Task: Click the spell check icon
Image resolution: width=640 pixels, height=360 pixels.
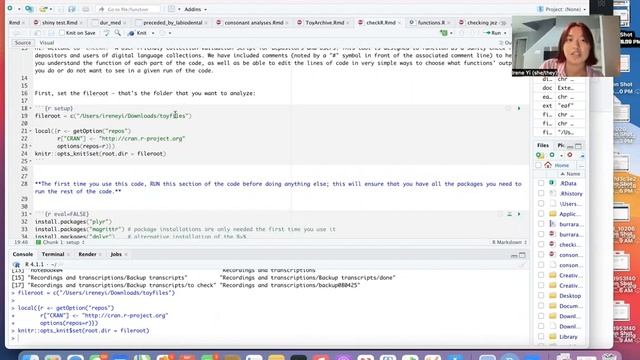Action: click(x=107, y=33)
